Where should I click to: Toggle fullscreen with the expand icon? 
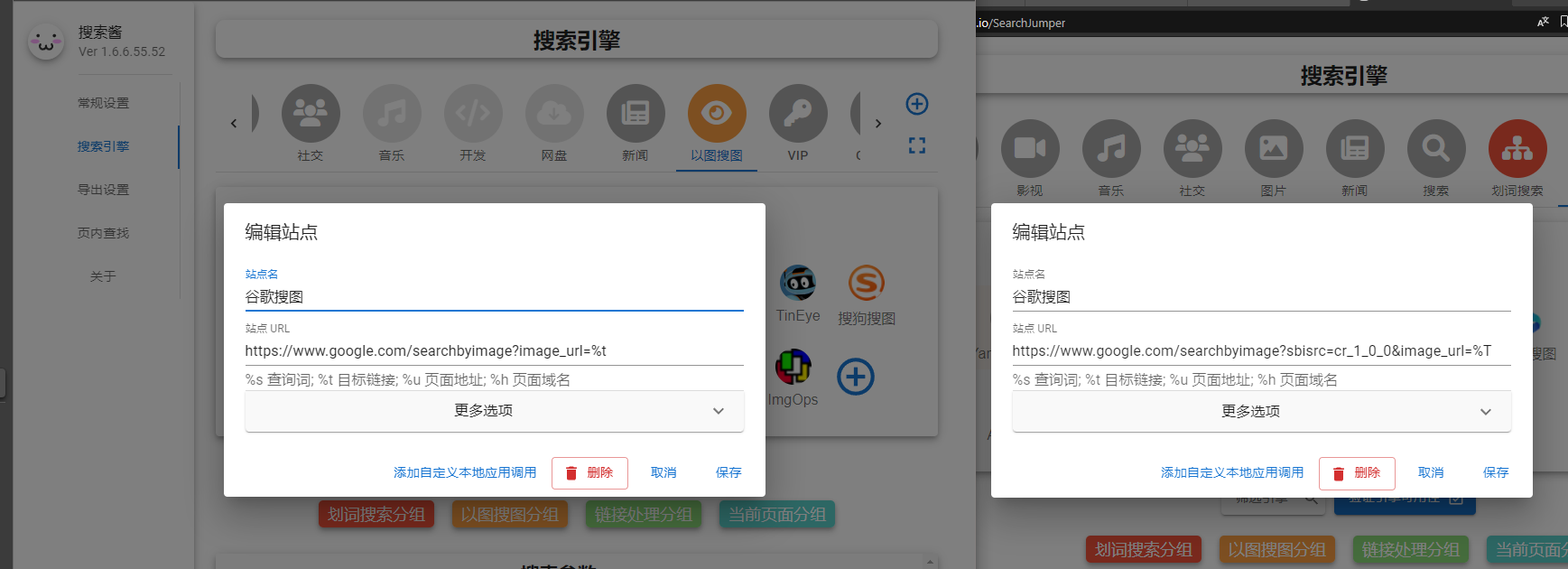pos(917,145)
